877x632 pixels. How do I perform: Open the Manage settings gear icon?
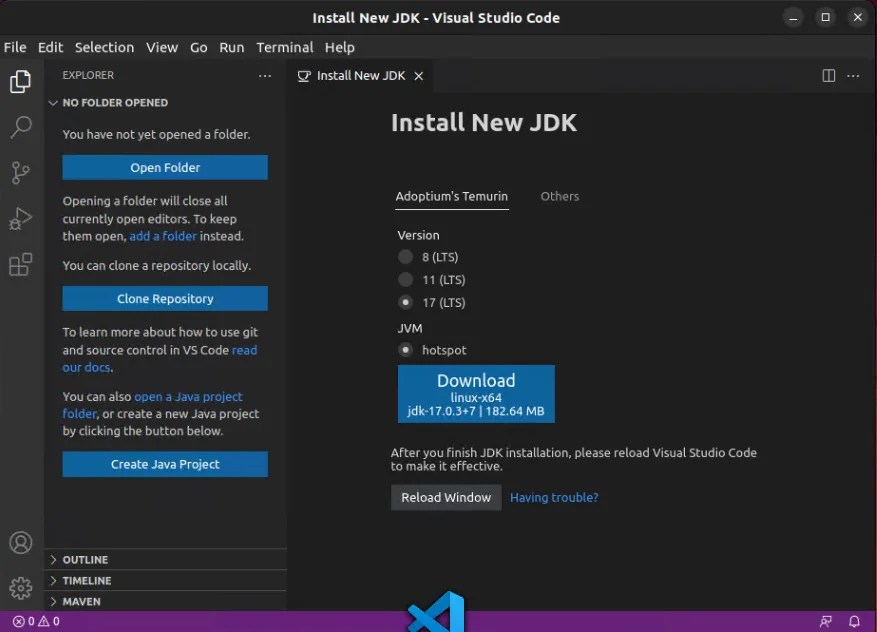pos(21,589)
